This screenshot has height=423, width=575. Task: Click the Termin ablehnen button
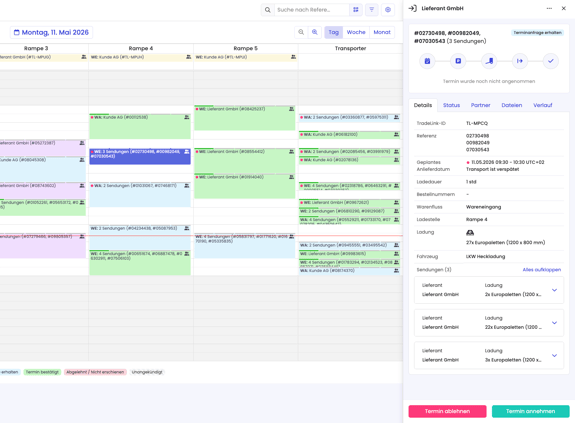click(x=447, y=411)
